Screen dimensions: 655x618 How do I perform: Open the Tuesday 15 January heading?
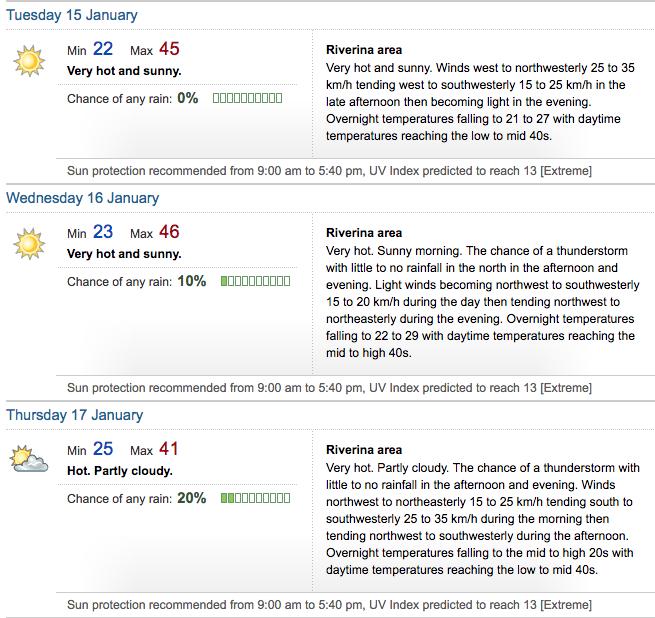pyautogui.click(x=72, y=15)
